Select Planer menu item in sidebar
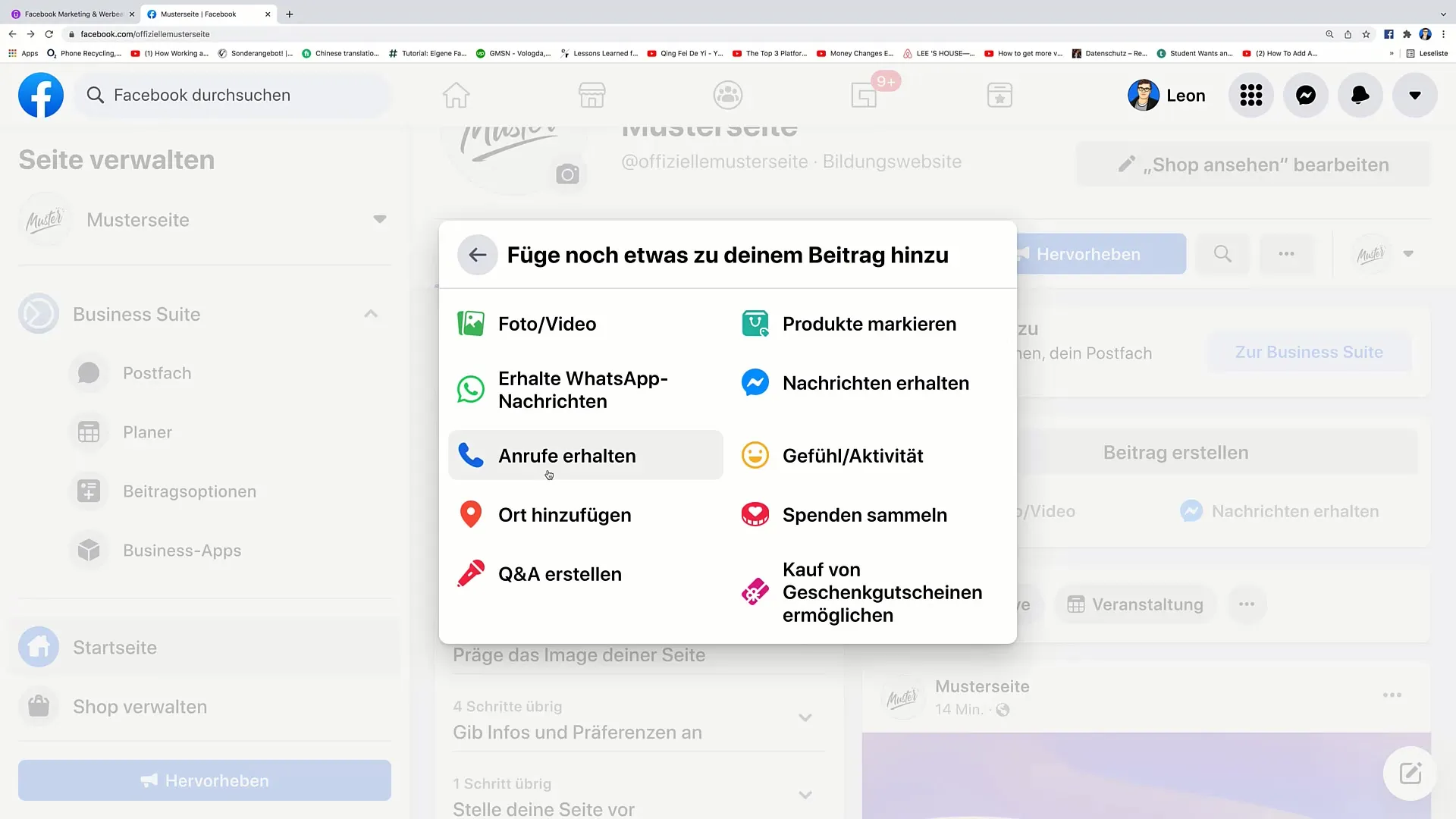This screenshot has height=819, width=1456. pos(147,432)
